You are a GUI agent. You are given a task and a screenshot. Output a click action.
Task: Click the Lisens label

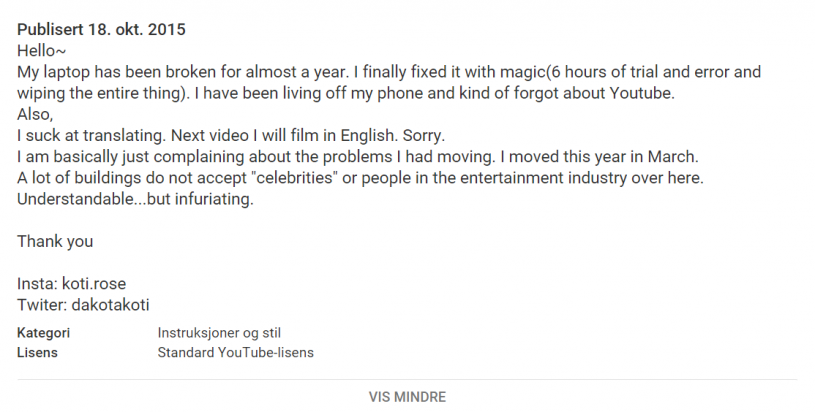pos(37,352)
